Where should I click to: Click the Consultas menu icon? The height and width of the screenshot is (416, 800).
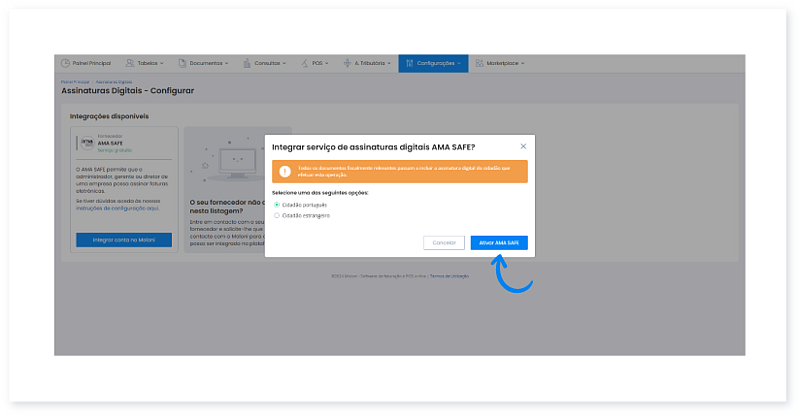click(x=247, y=63)
